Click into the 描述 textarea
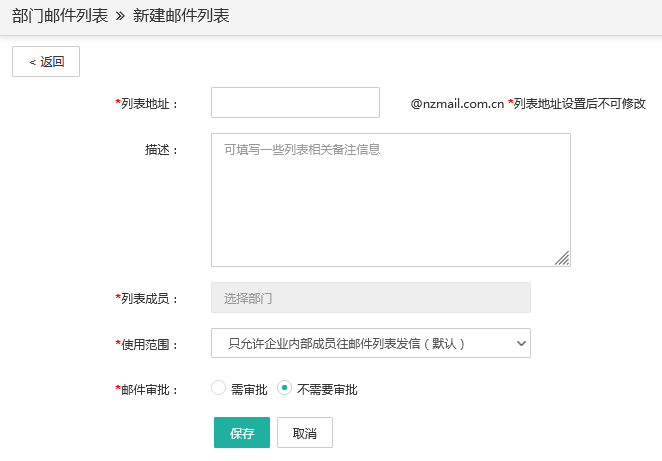Screen dimensions: 662x461 [391, 200]
